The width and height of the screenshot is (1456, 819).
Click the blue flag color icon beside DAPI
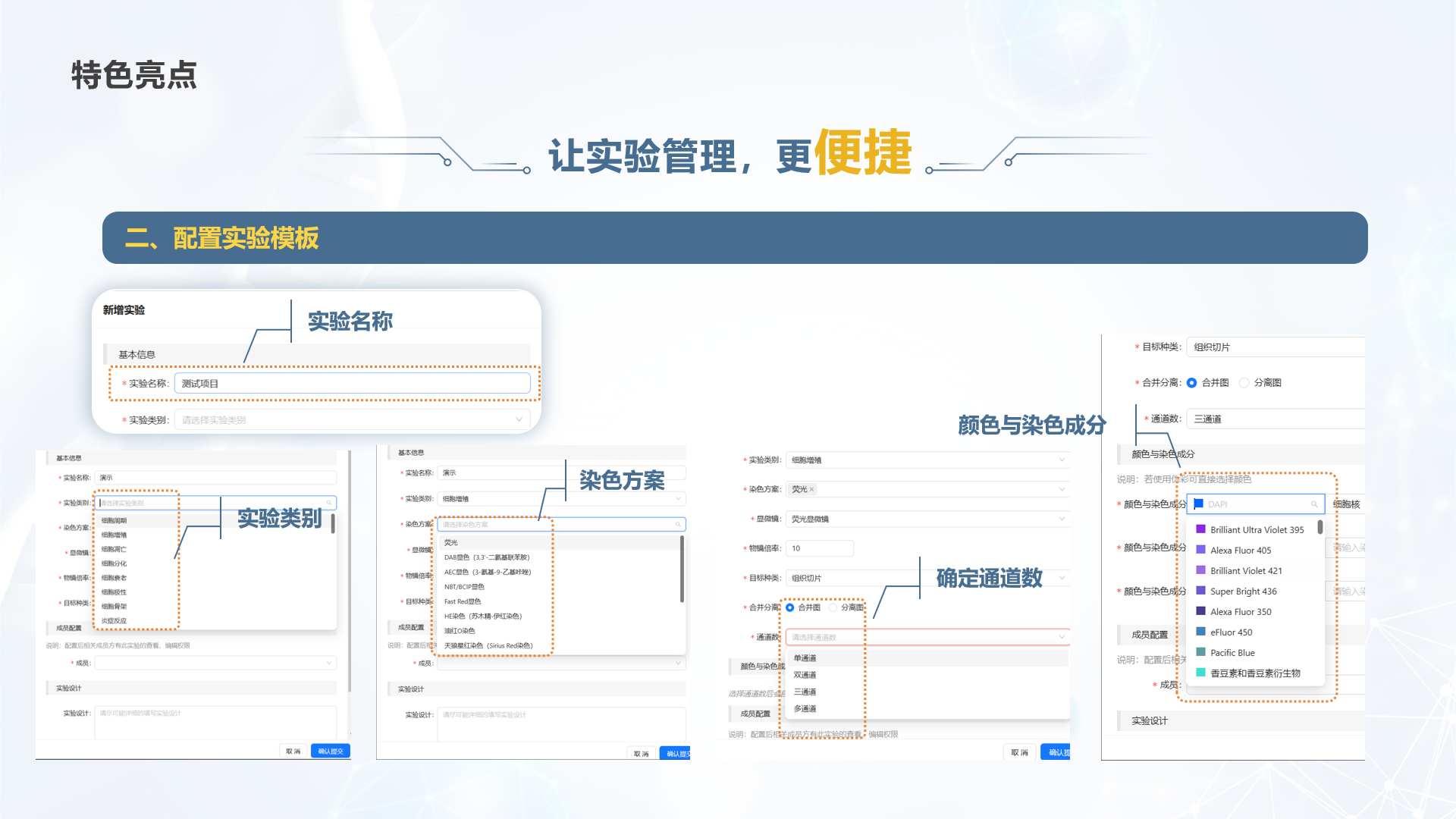pos(1199,504)
